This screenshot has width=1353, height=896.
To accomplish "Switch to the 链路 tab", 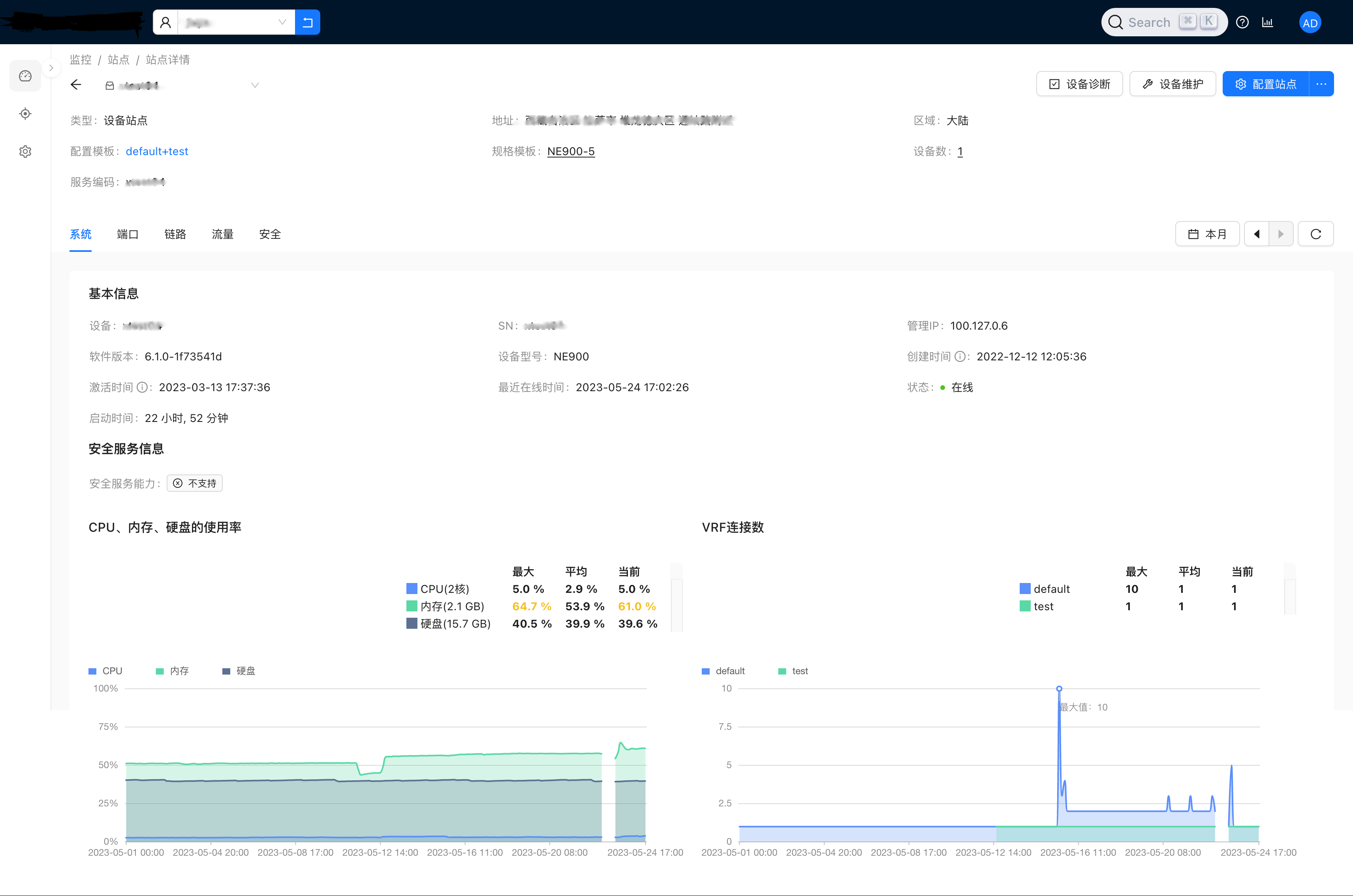I will coord(175,234).
